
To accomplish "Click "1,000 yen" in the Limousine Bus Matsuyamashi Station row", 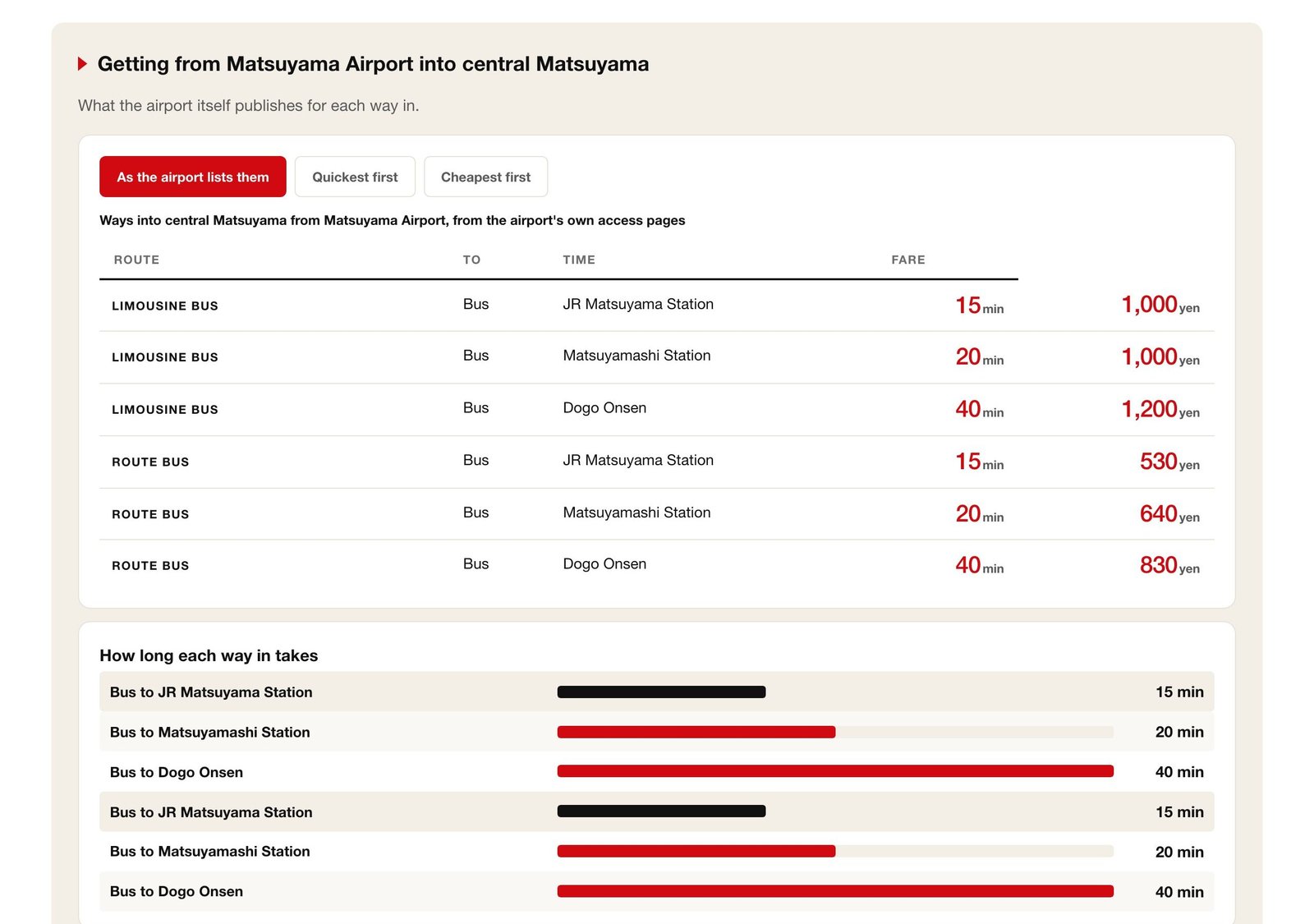I will 1160,356.
